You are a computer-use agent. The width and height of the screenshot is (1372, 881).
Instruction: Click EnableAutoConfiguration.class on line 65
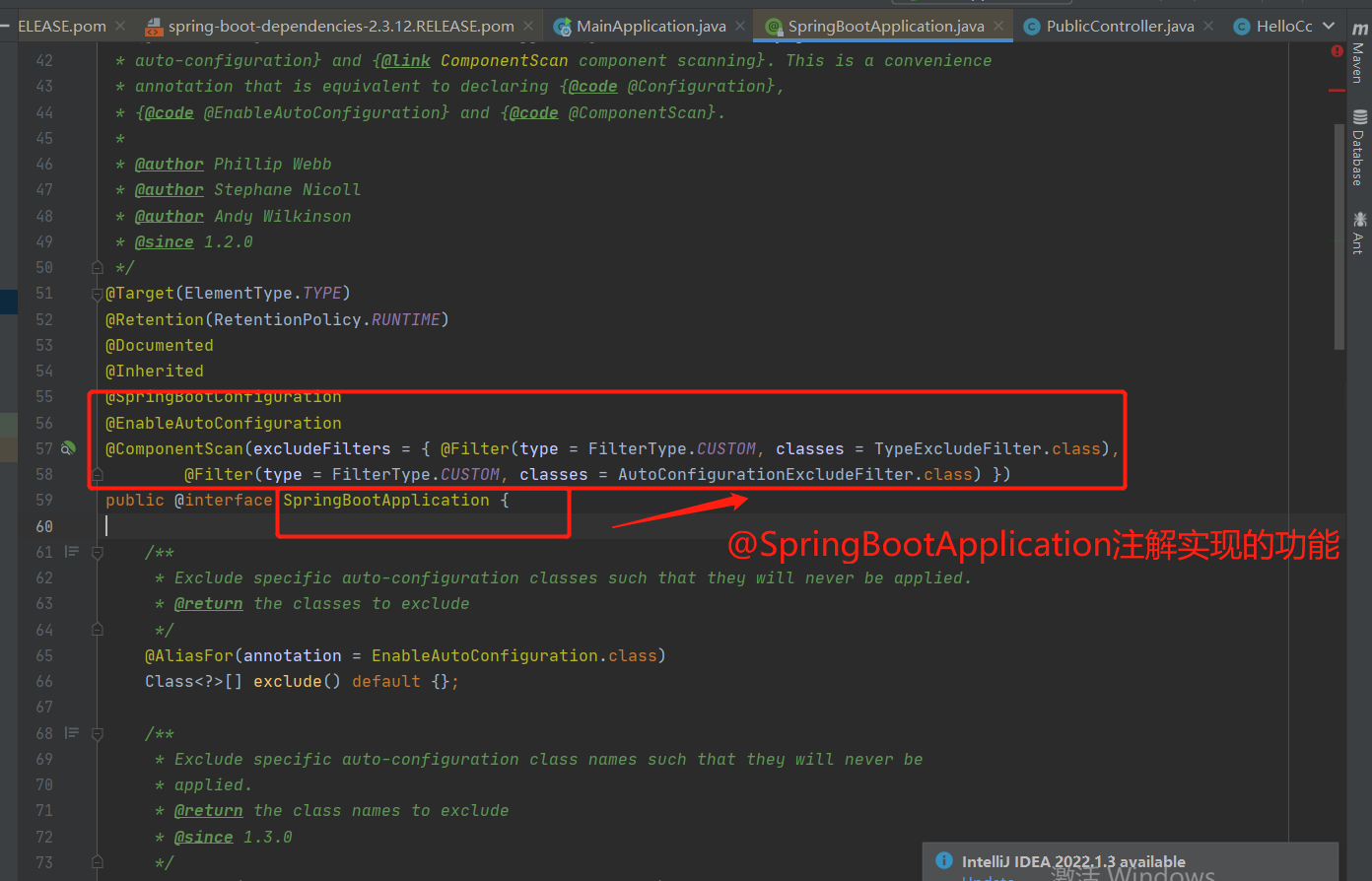pos(514,655)
